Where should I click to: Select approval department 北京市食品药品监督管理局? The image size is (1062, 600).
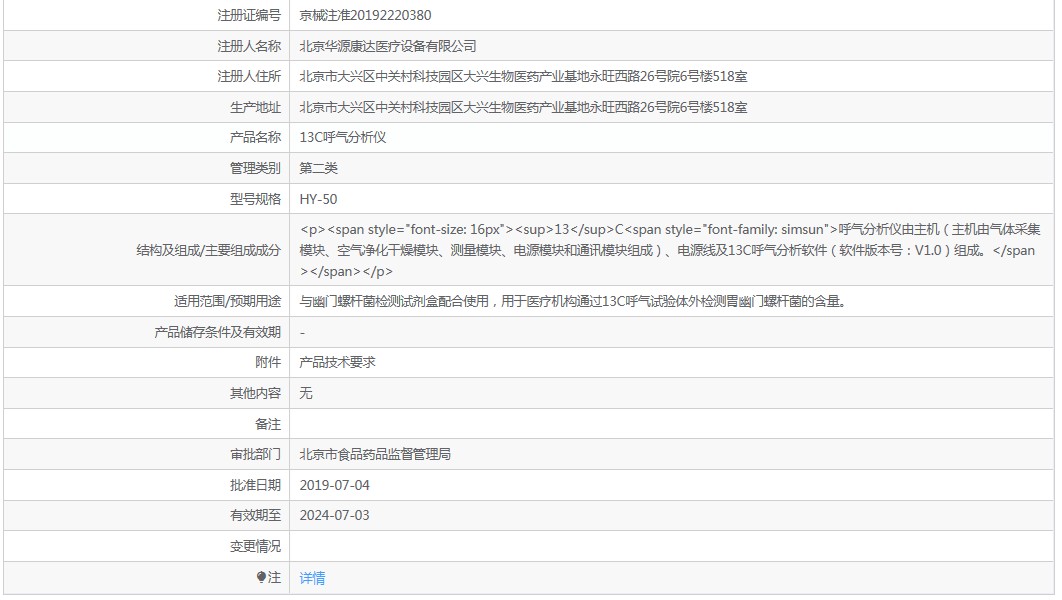pos(375,454)
